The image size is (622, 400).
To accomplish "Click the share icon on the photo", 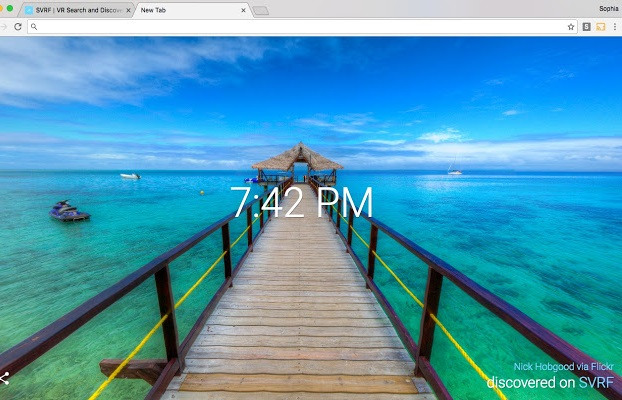I will [x=4, y=378].
